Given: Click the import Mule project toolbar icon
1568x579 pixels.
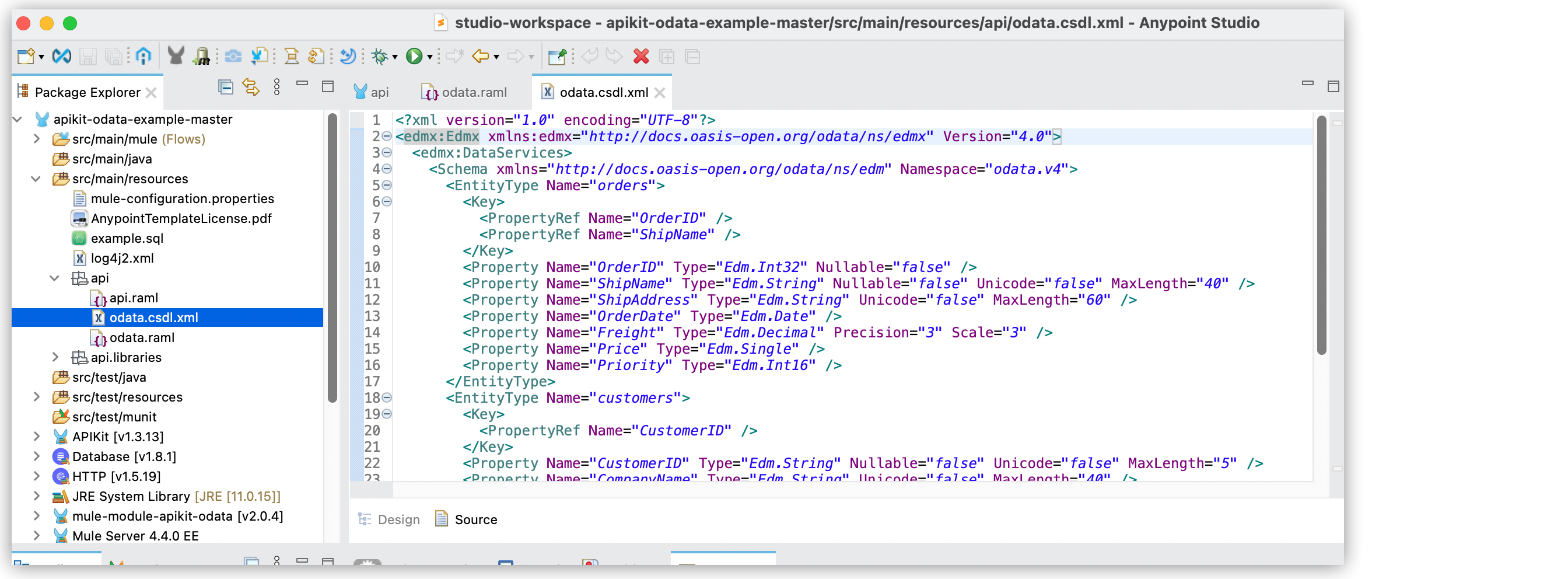Looking at the screenshot, I should click(x=260, y=57).
